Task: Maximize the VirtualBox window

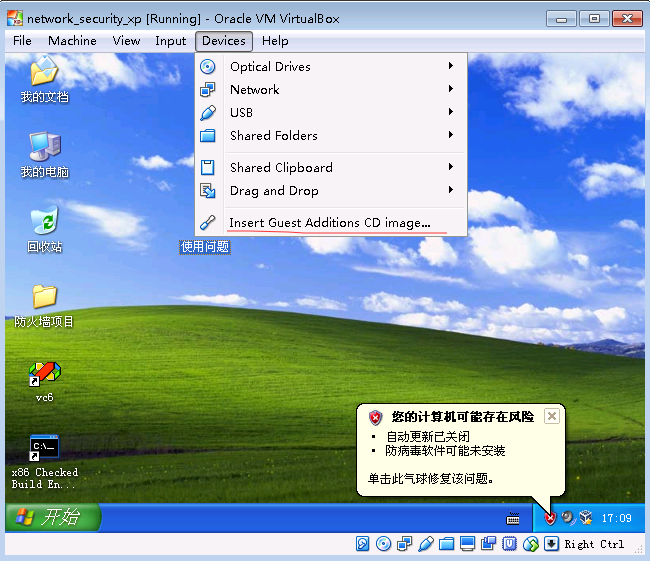Action: (x=594, y=19)
